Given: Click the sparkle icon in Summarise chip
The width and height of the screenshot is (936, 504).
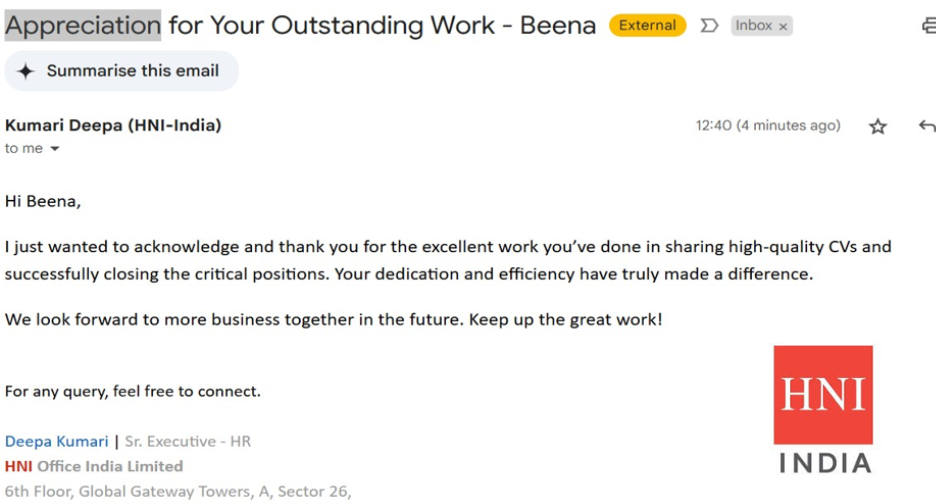Looking at the screenshot, I should pyautogui.click(x=26, y=71).
